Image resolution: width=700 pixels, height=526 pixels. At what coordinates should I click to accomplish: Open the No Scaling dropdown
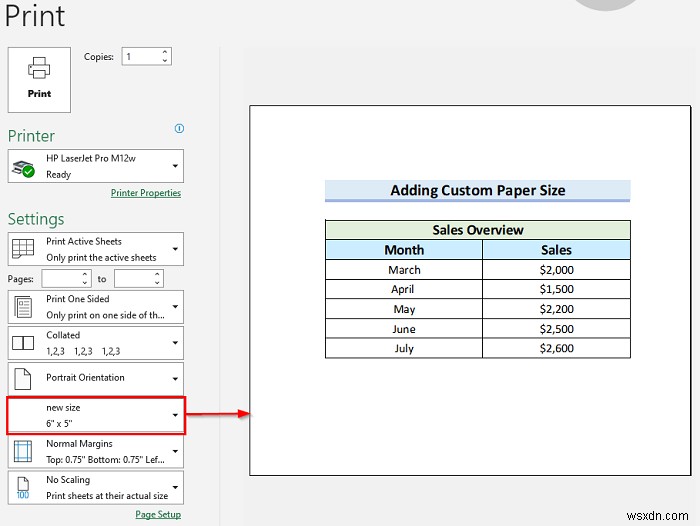(96, 488)
